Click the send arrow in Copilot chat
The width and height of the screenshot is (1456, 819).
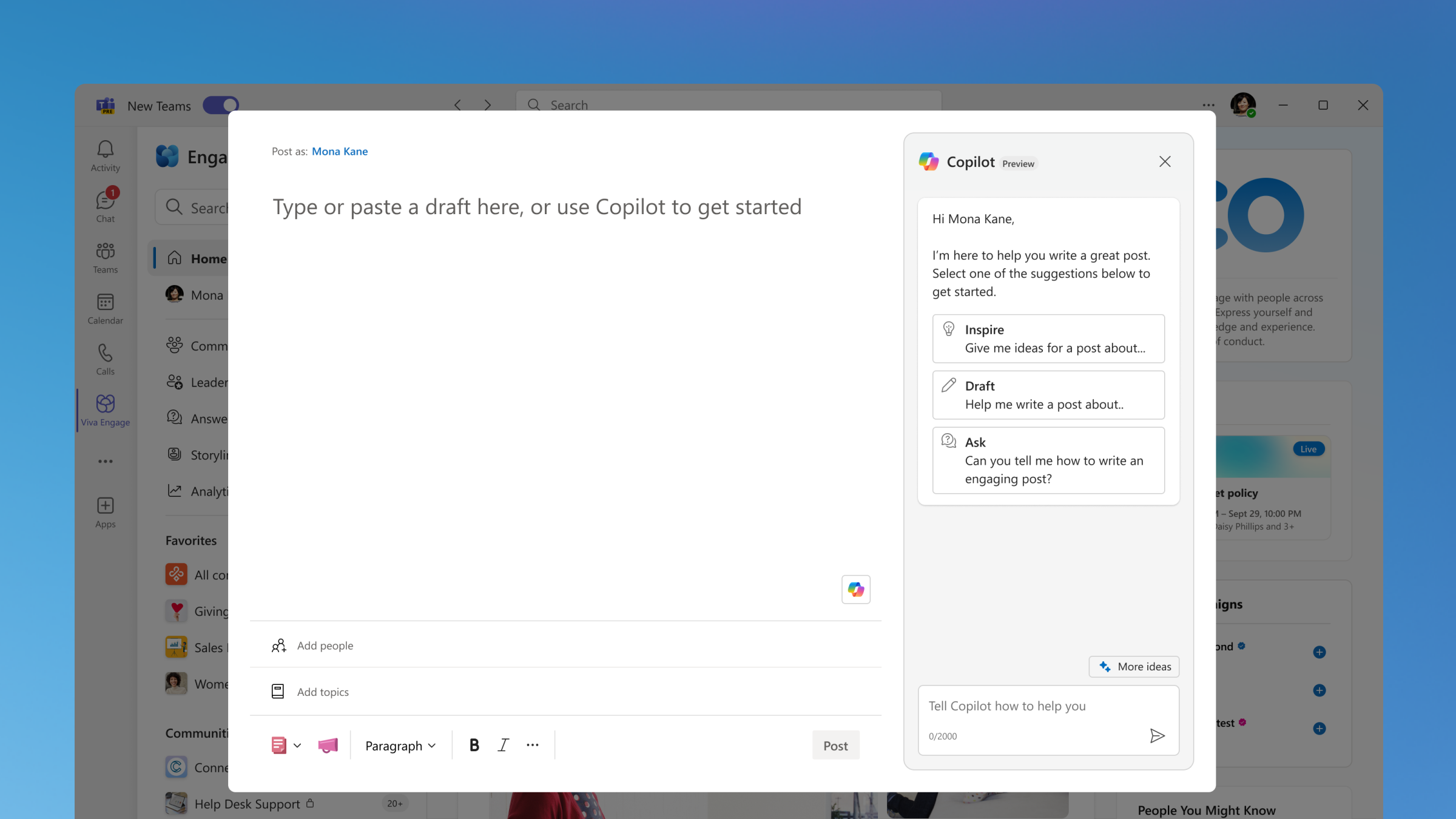(1157, 735)
